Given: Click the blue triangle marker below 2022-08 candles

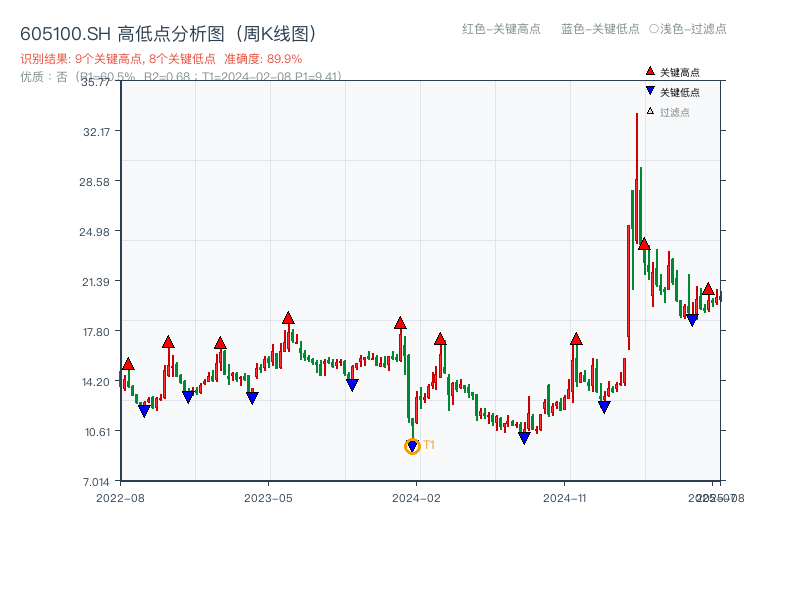Looking at the screenshot, I should (x=143, y=408).
